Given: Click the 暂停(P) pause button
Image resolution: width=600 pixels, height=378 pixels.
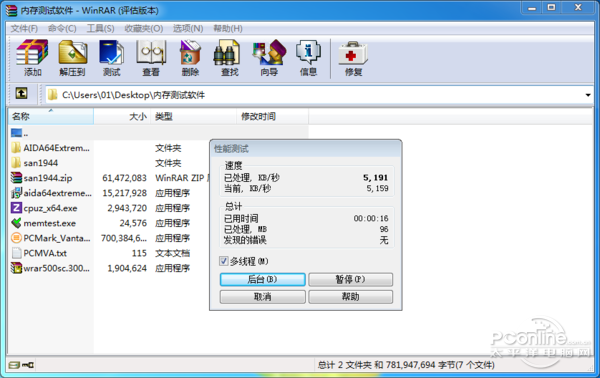Looking at the screenshot, I should point(351,279).
